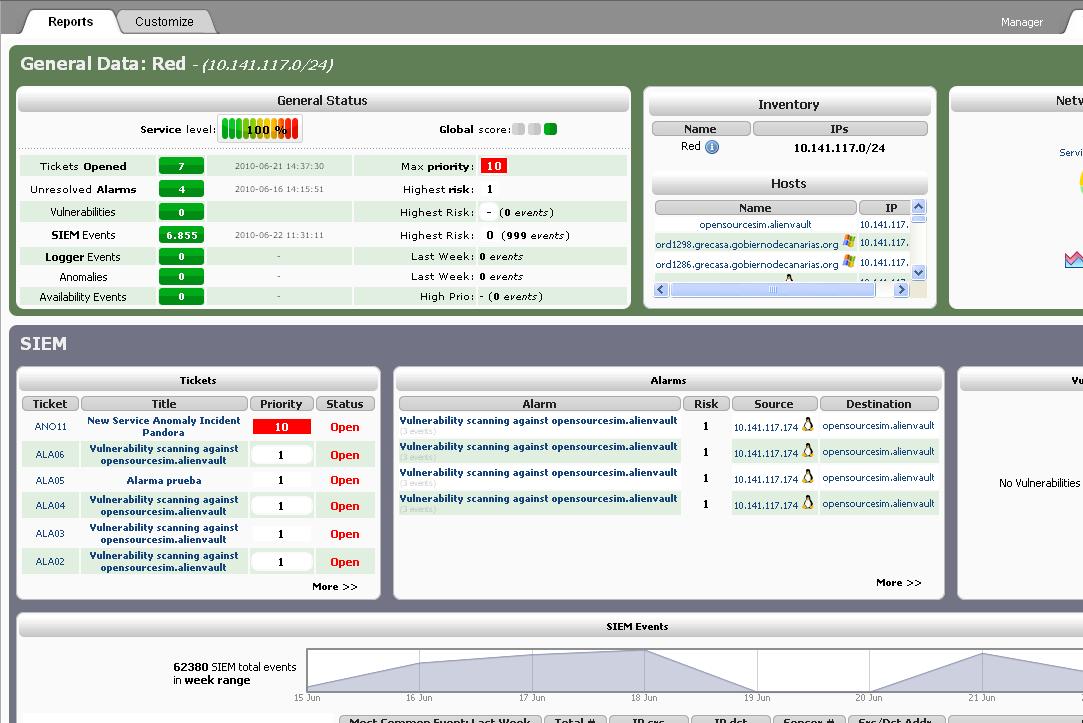
Task: Switch to the Customize tab
Action: tap(164, 21)
